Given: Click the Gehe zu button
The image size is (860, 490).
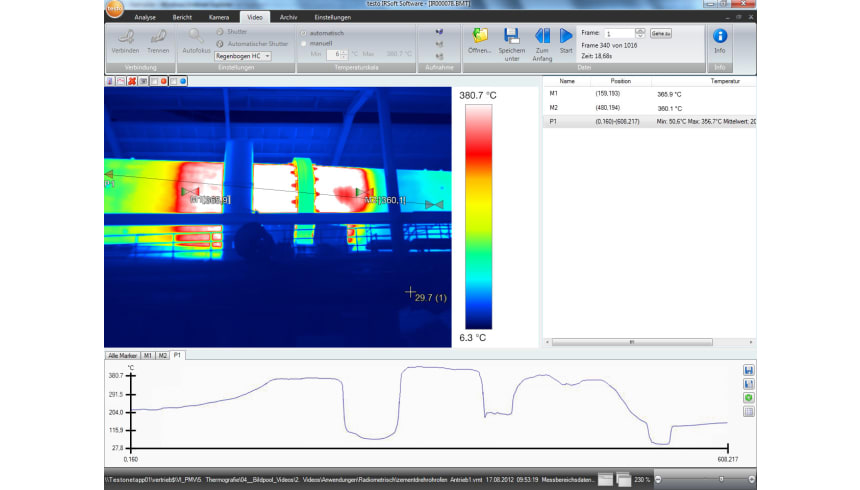Looking at the screenshot, I should (660, 33).
